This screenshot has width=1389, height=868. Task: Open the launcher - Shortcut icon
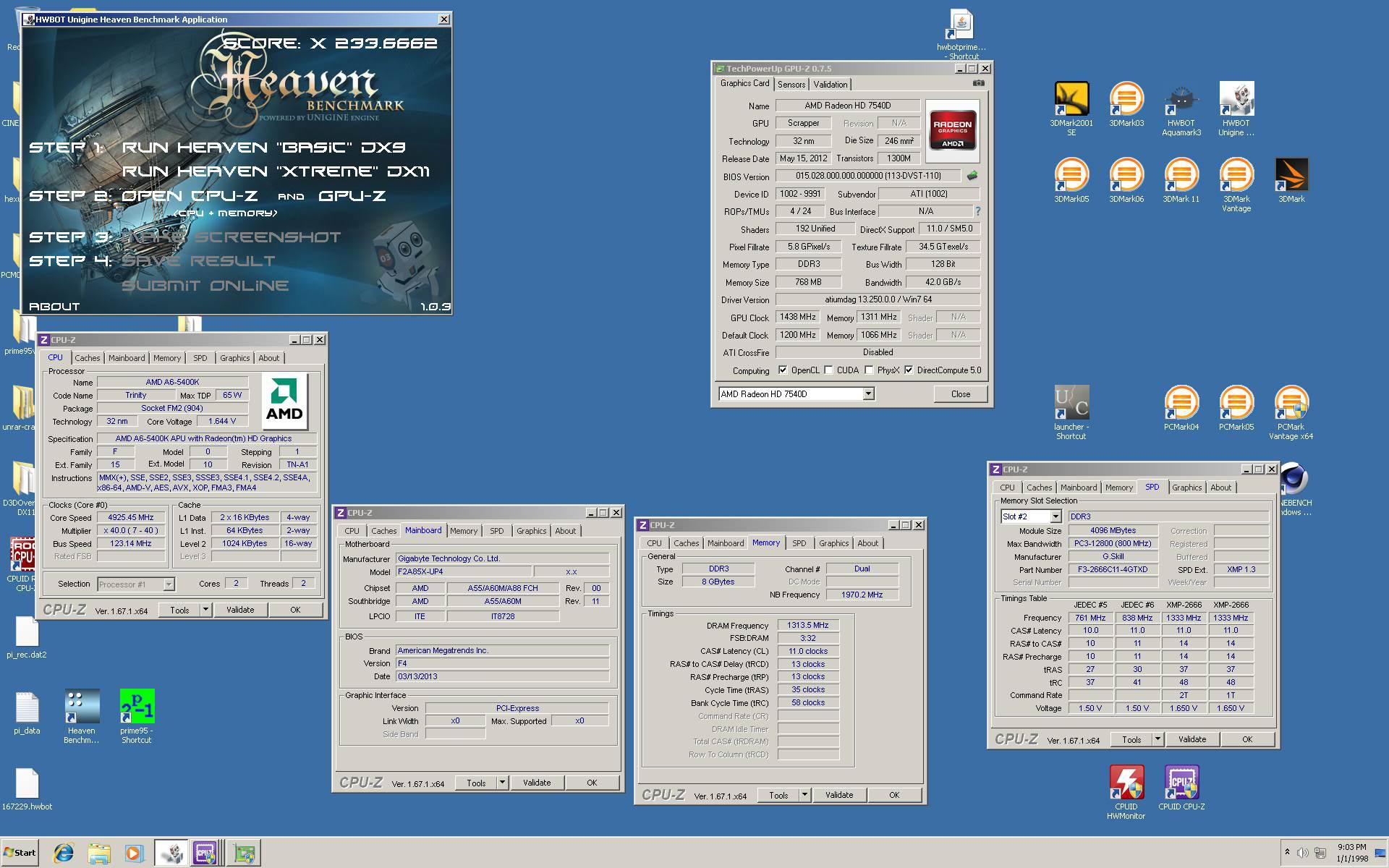pyautogui.click(x=1071, y=412)
